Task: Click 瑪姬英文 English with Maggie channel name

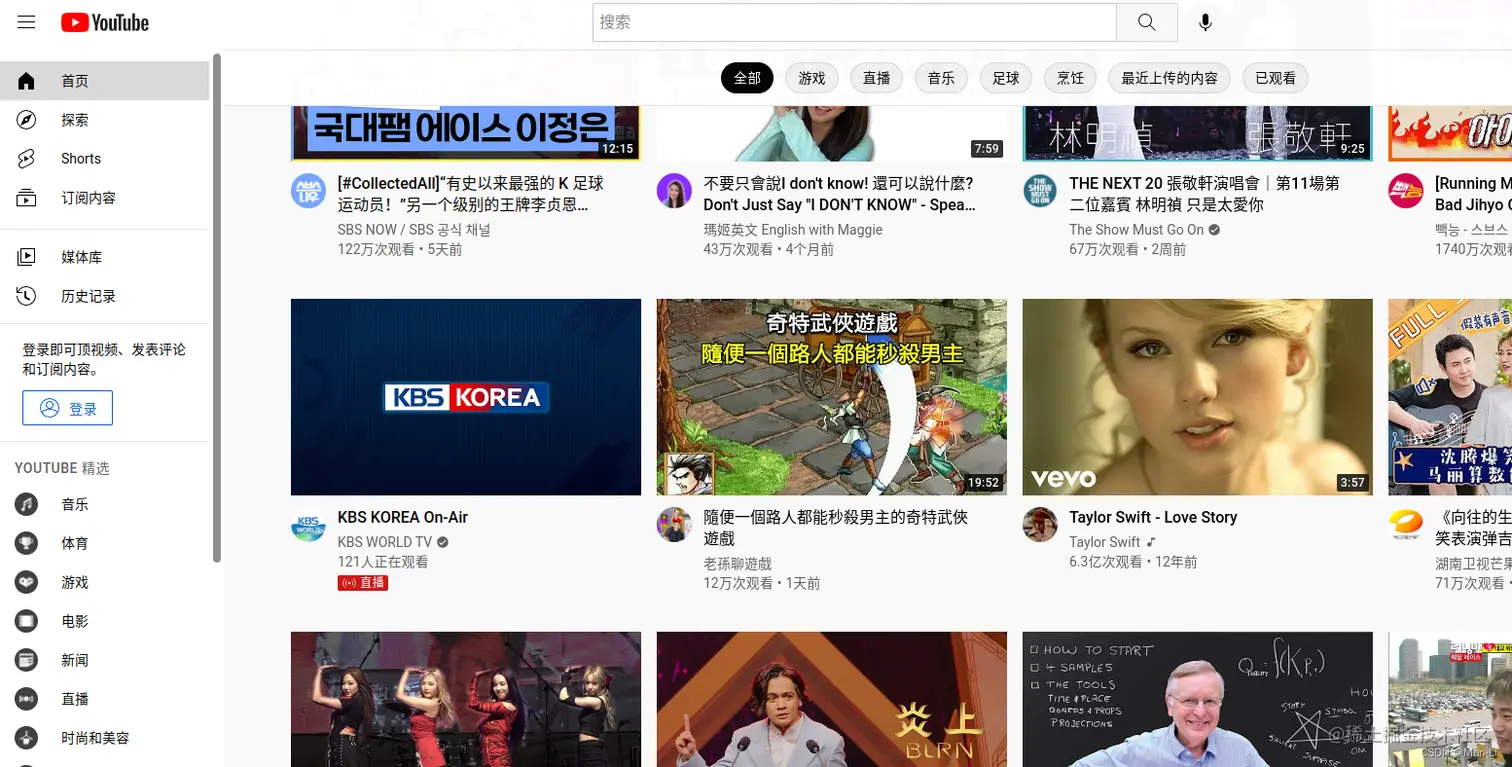Action: [x=793, y=230]
